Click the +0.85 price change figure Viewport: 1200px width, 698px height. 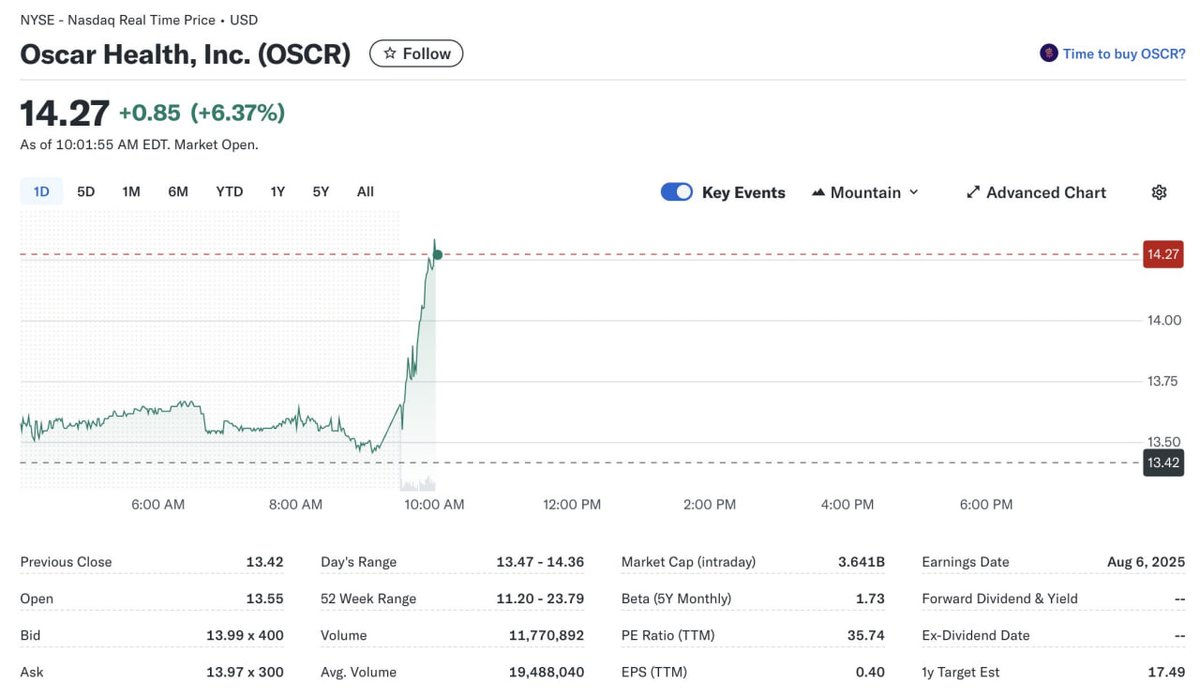tap(150, 113)
